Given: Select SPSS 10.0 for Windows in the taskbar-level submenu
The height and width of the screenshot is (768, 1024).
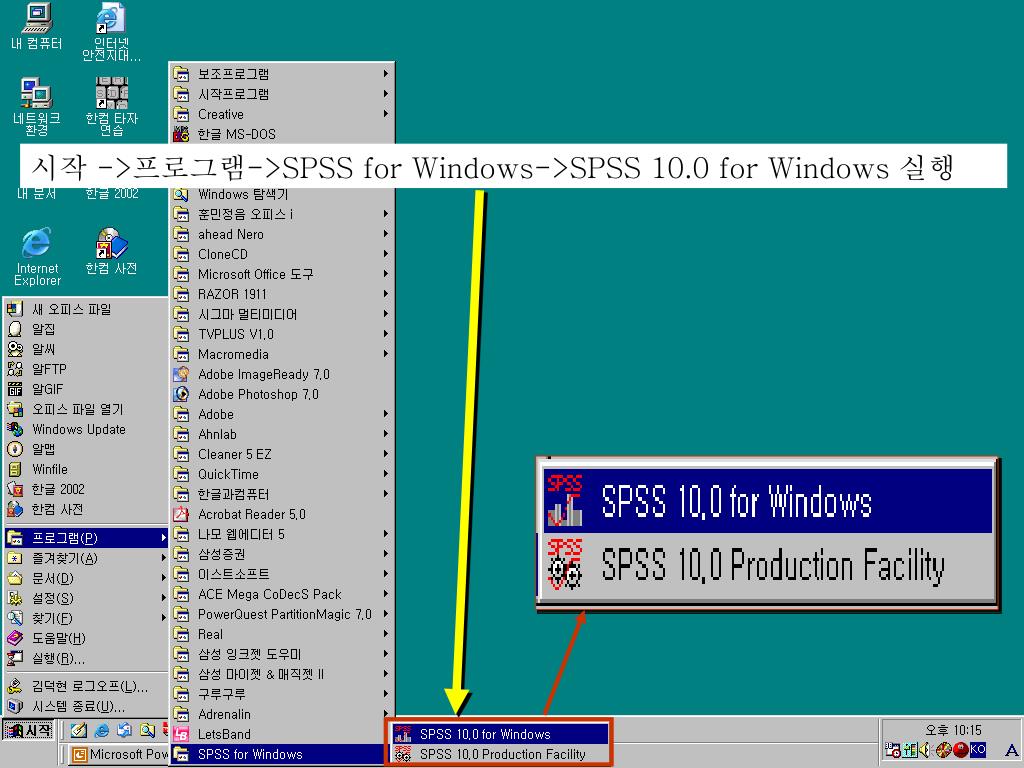Looking at the screenshot, I should pyautogui.click(x=500, y=734).
